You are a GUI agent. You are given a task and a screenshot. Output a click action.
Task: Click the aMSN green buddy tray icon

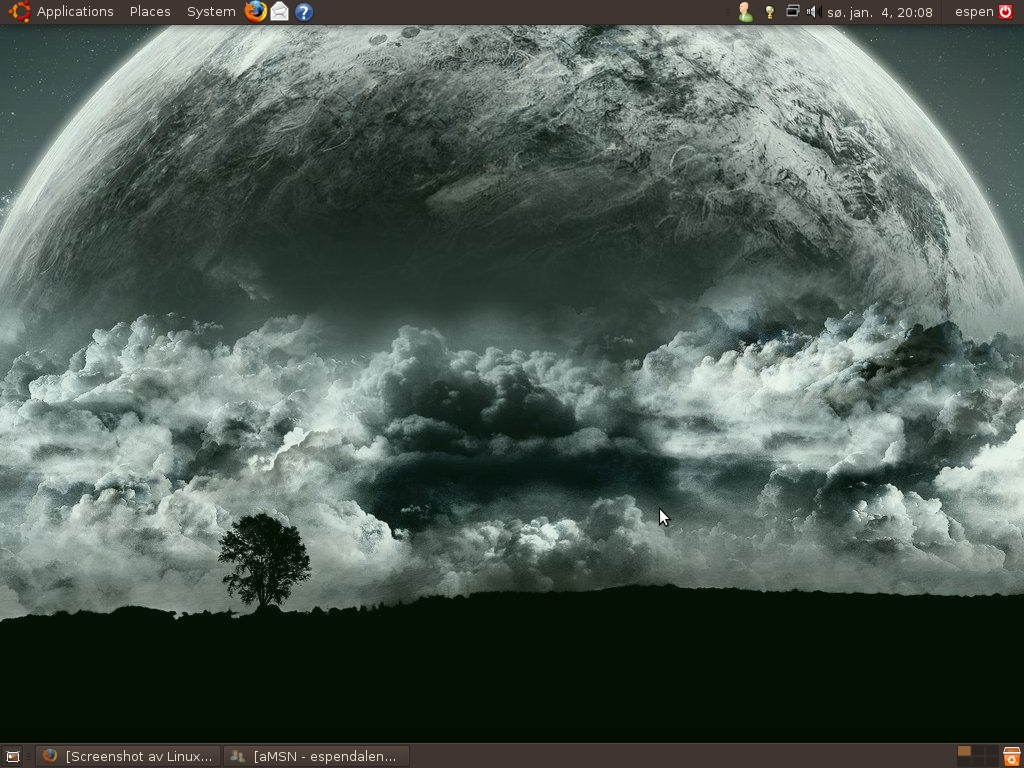[x=745, y=12]
